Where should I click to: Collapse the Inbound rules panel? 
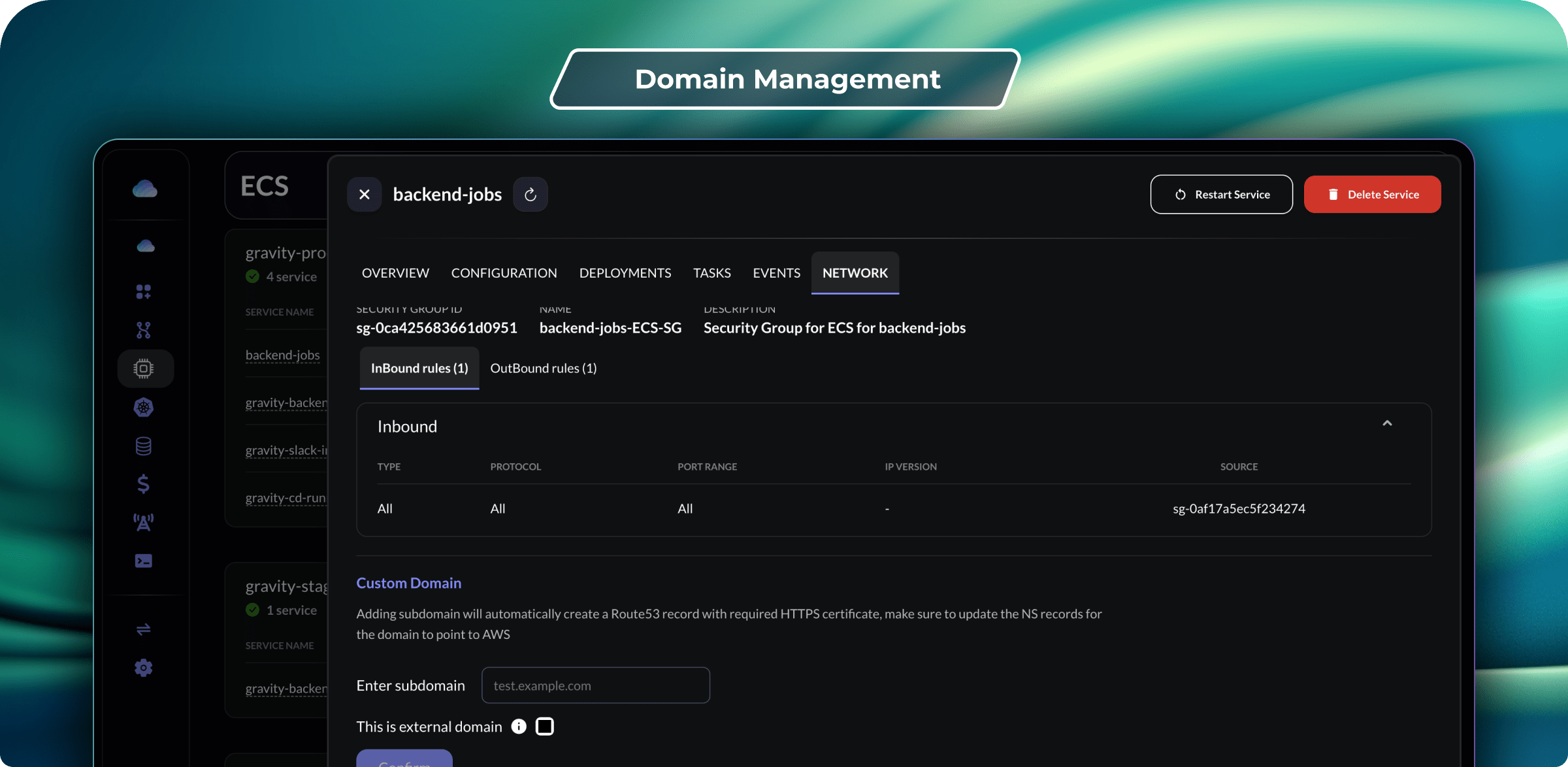click(x=1387, y=423)
